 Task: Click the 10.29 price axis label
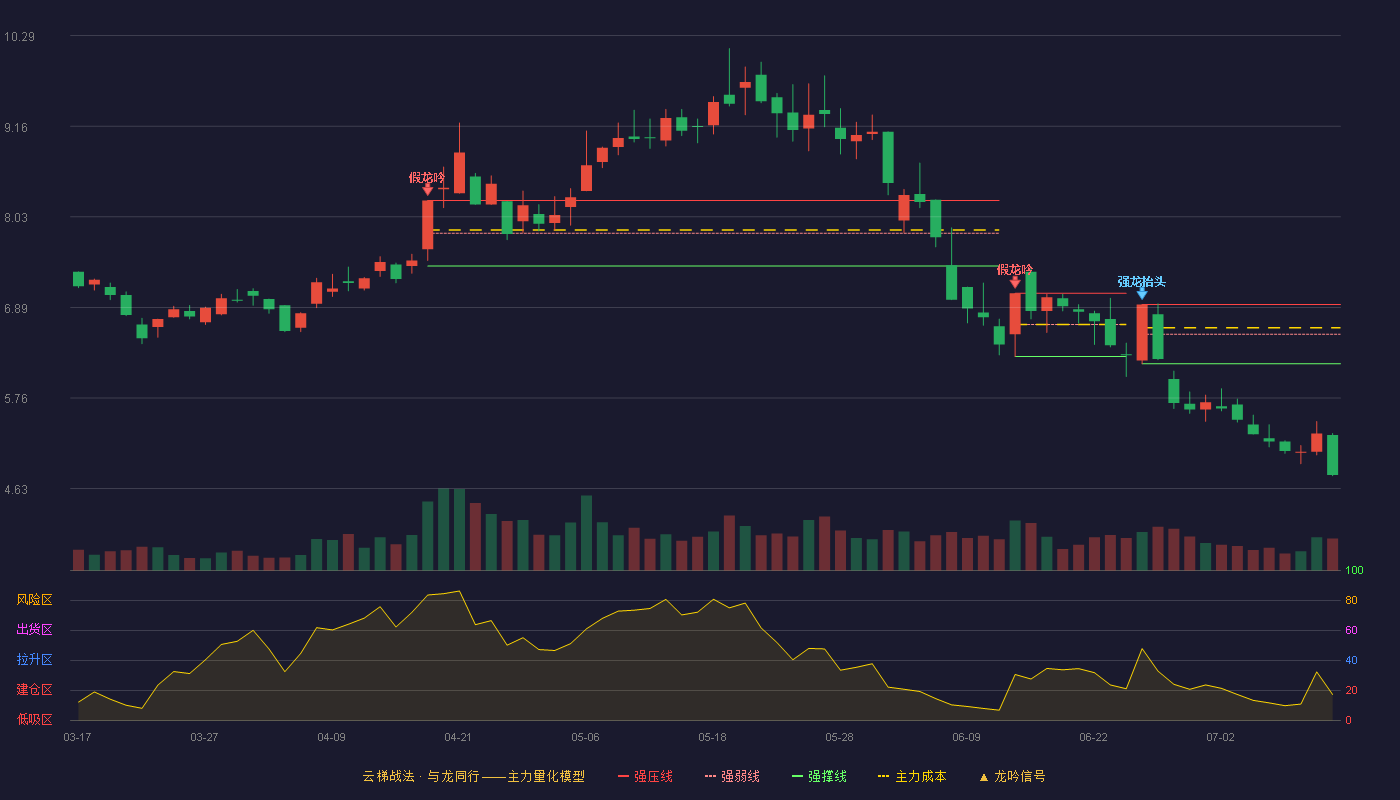(x=19, y=37)
